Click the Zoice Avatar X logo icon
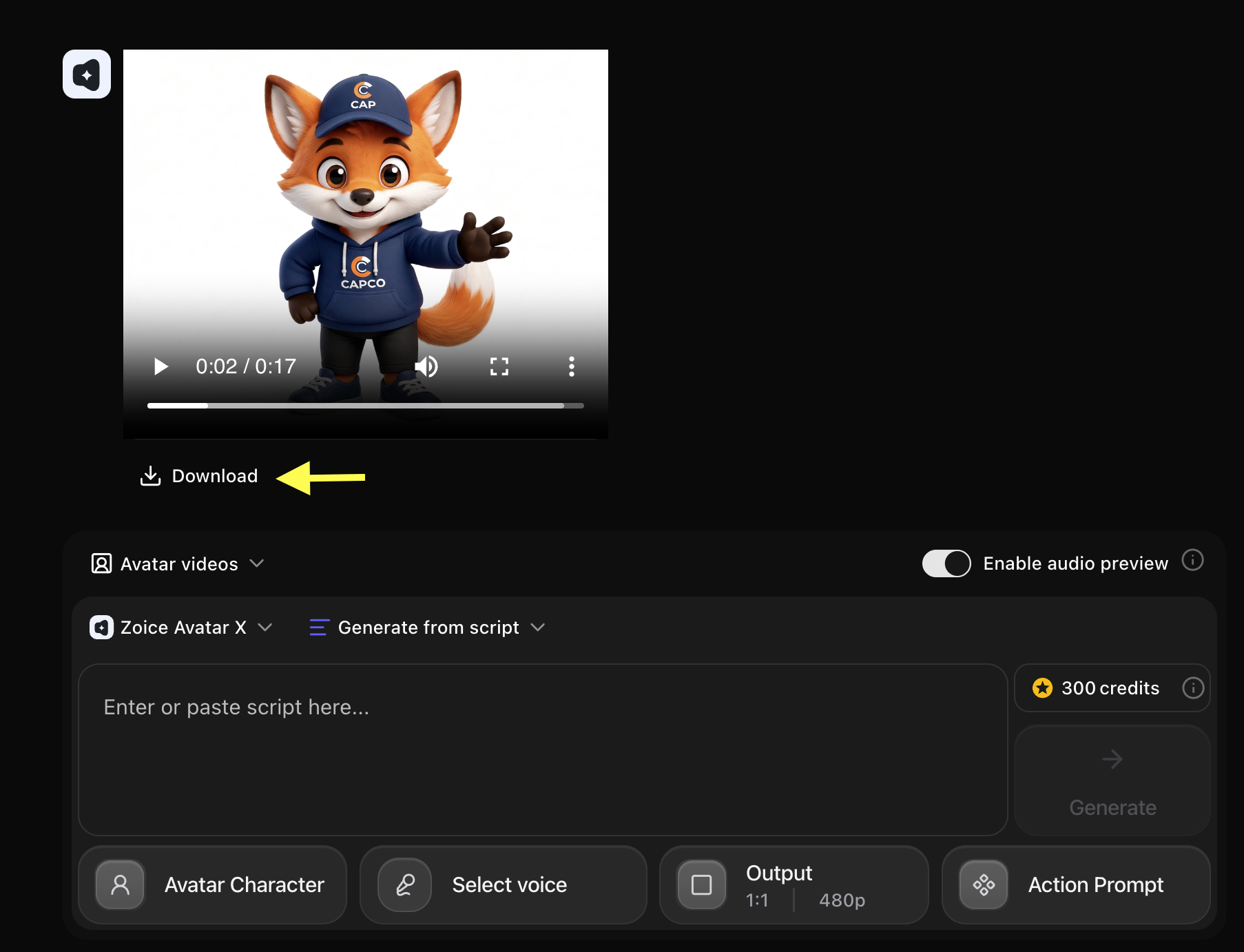Viewport: 1244px width, 952px height. (101, 628)
